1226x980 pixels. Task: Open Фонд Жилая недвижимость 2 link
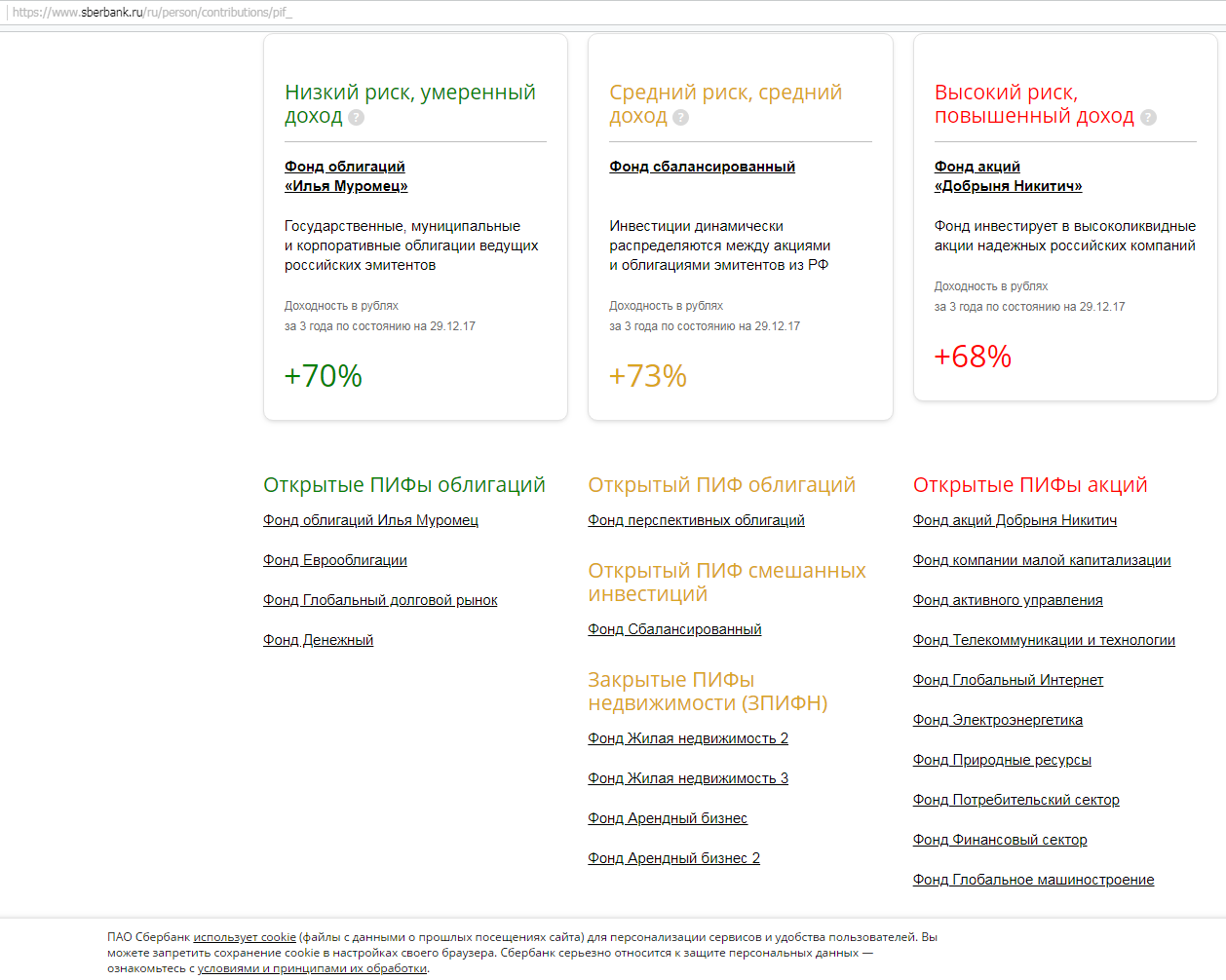pyautogui.click(x=688, y=738)
